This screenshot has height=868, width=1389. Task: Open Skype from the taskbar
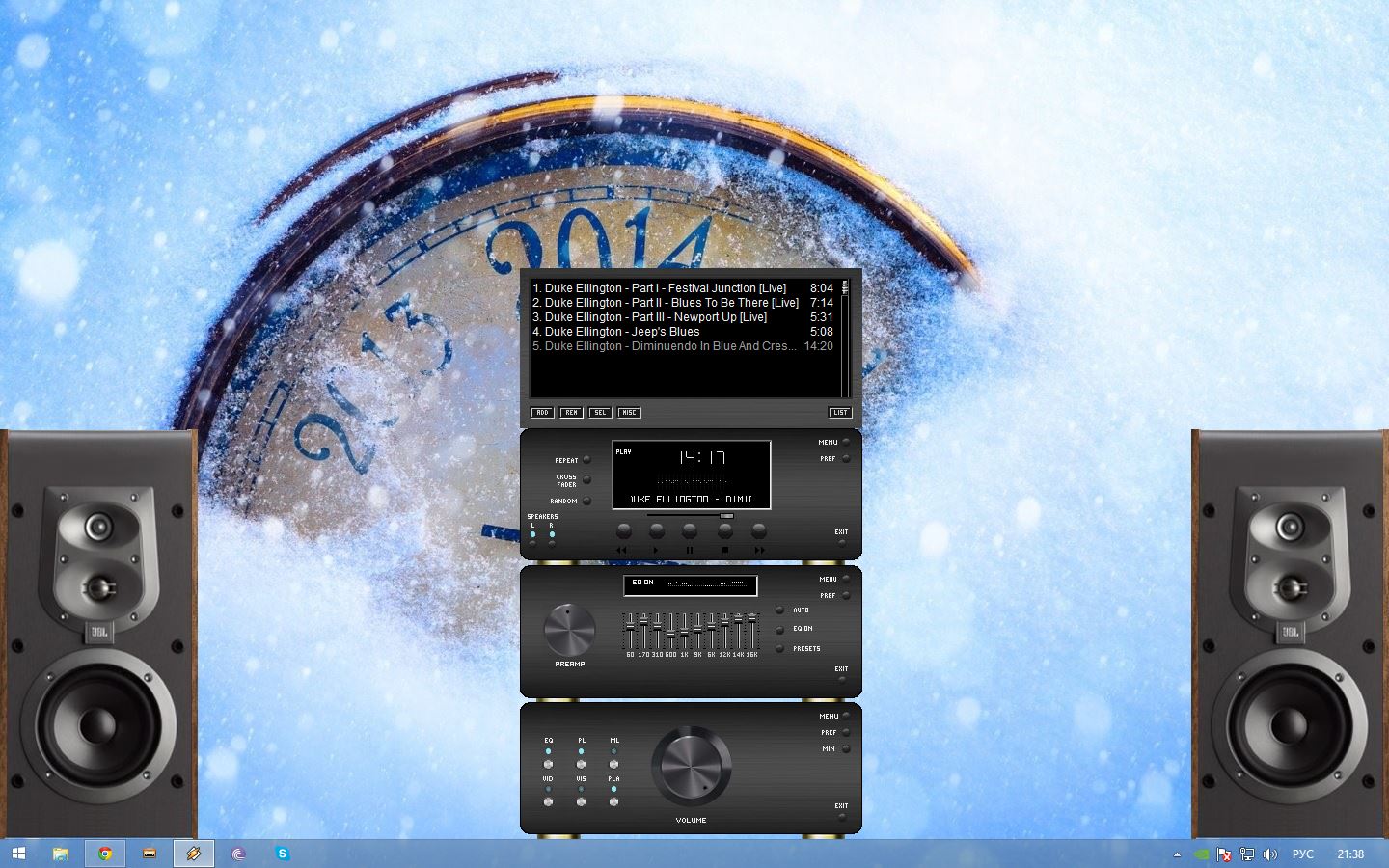pyautogui.click(x=282, y=854)
